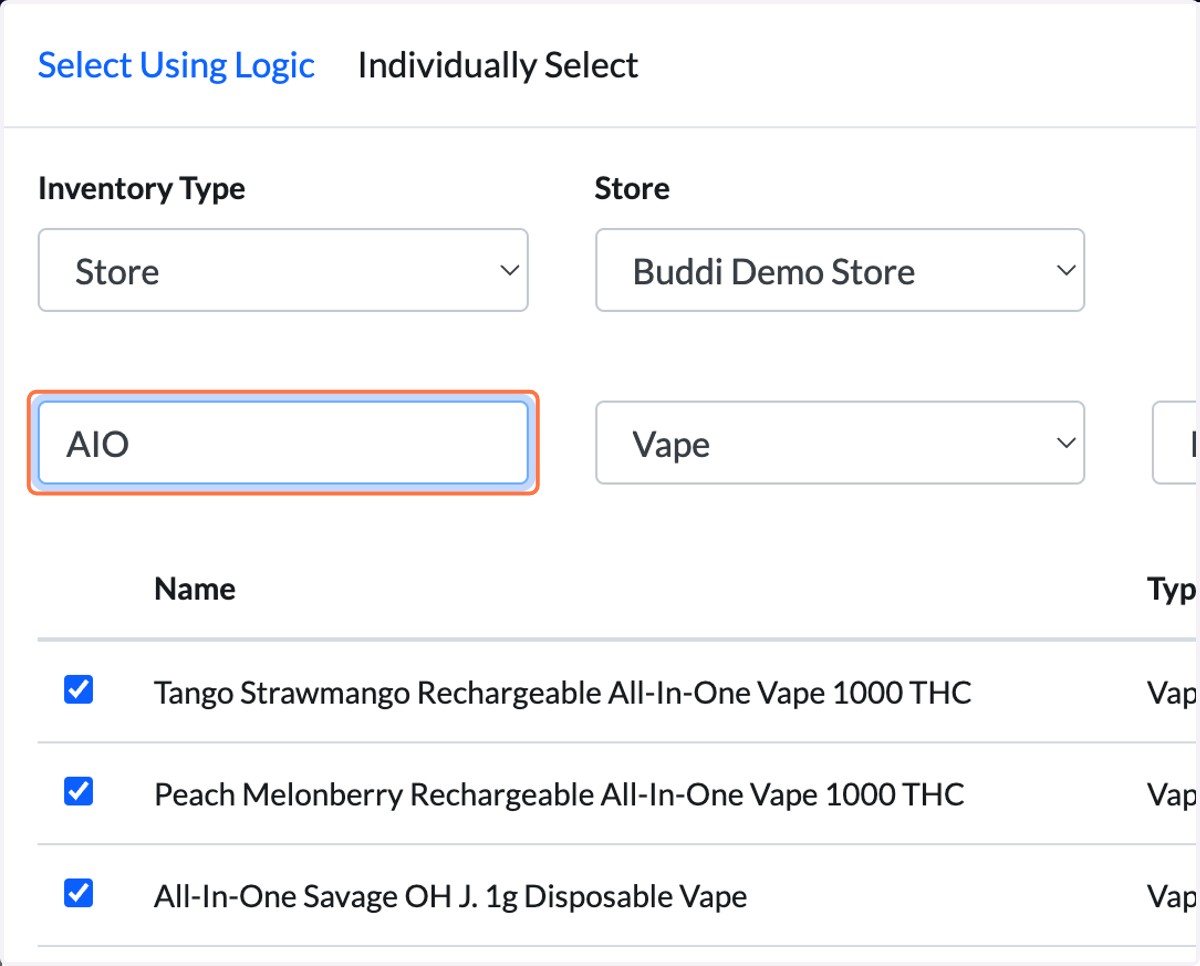Click the Name column header
Image resolution: width=1200 pixels, height=966 pixels.
pos(195,589)
